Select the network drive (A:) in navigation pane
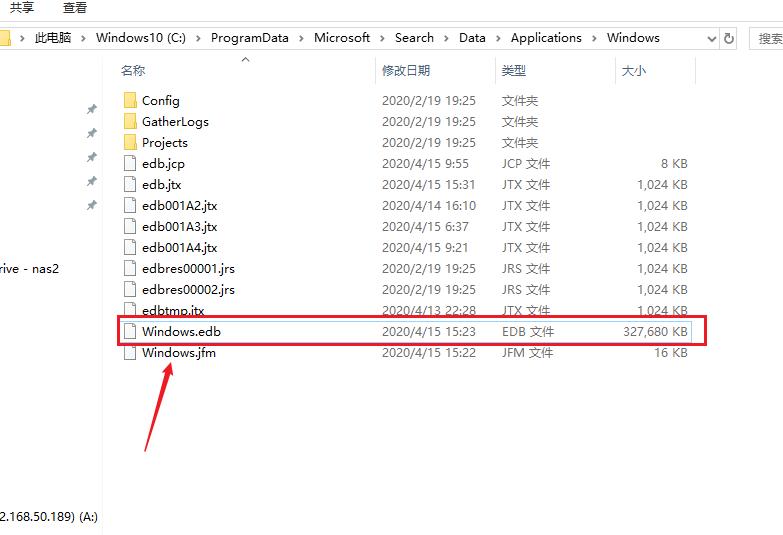 (x=49, y=516)
